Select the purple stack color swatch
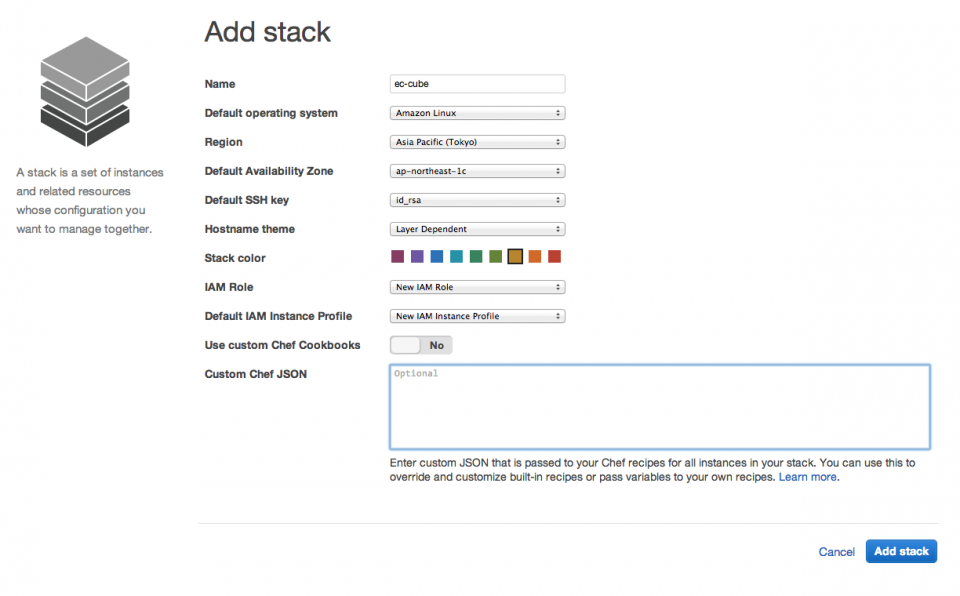This screenshot has height=596, width=960. (417, 256)
